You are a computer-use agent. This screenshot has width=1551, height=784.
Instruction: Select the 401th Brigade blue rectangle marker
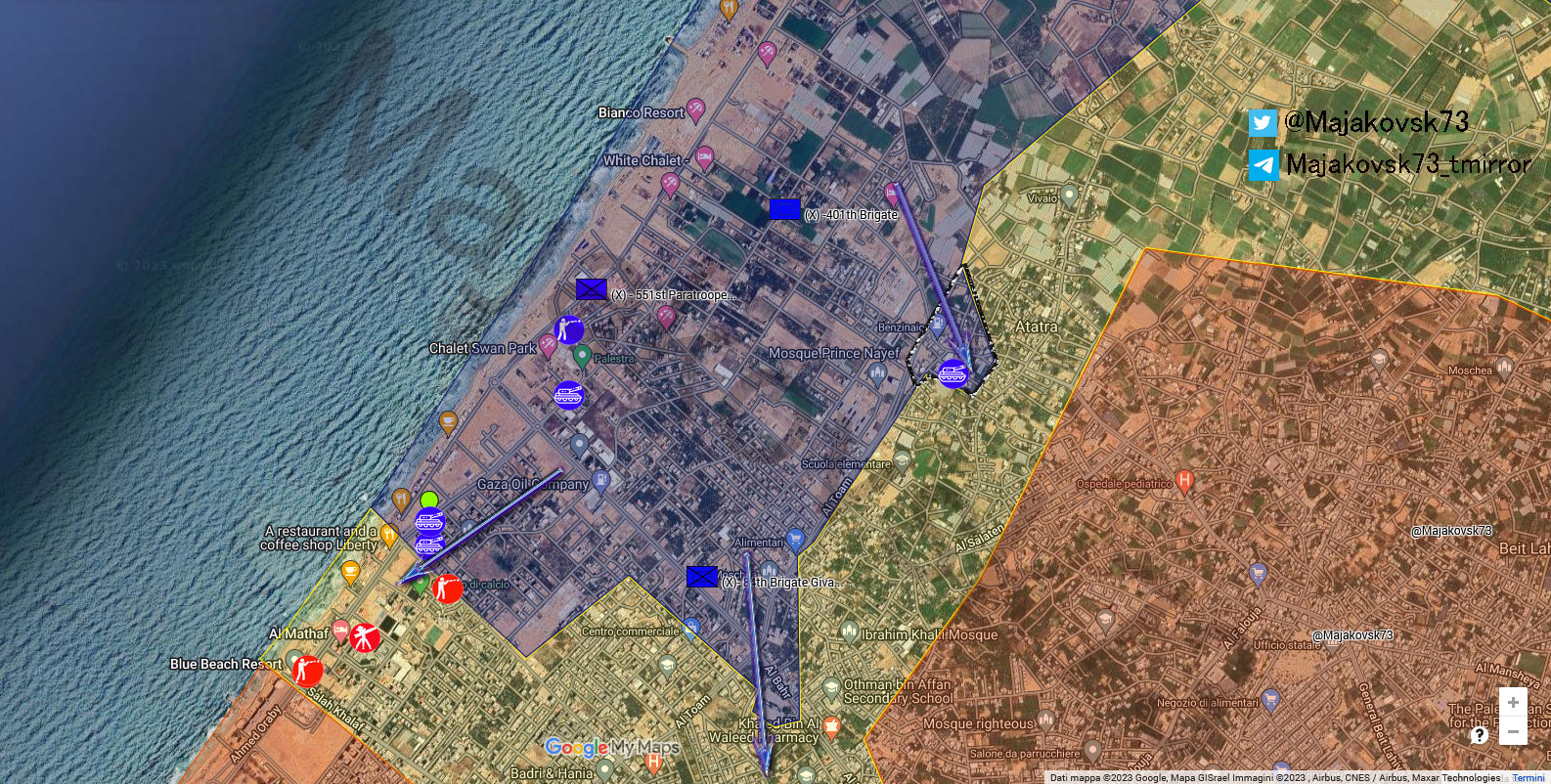(x=784, y=208)
